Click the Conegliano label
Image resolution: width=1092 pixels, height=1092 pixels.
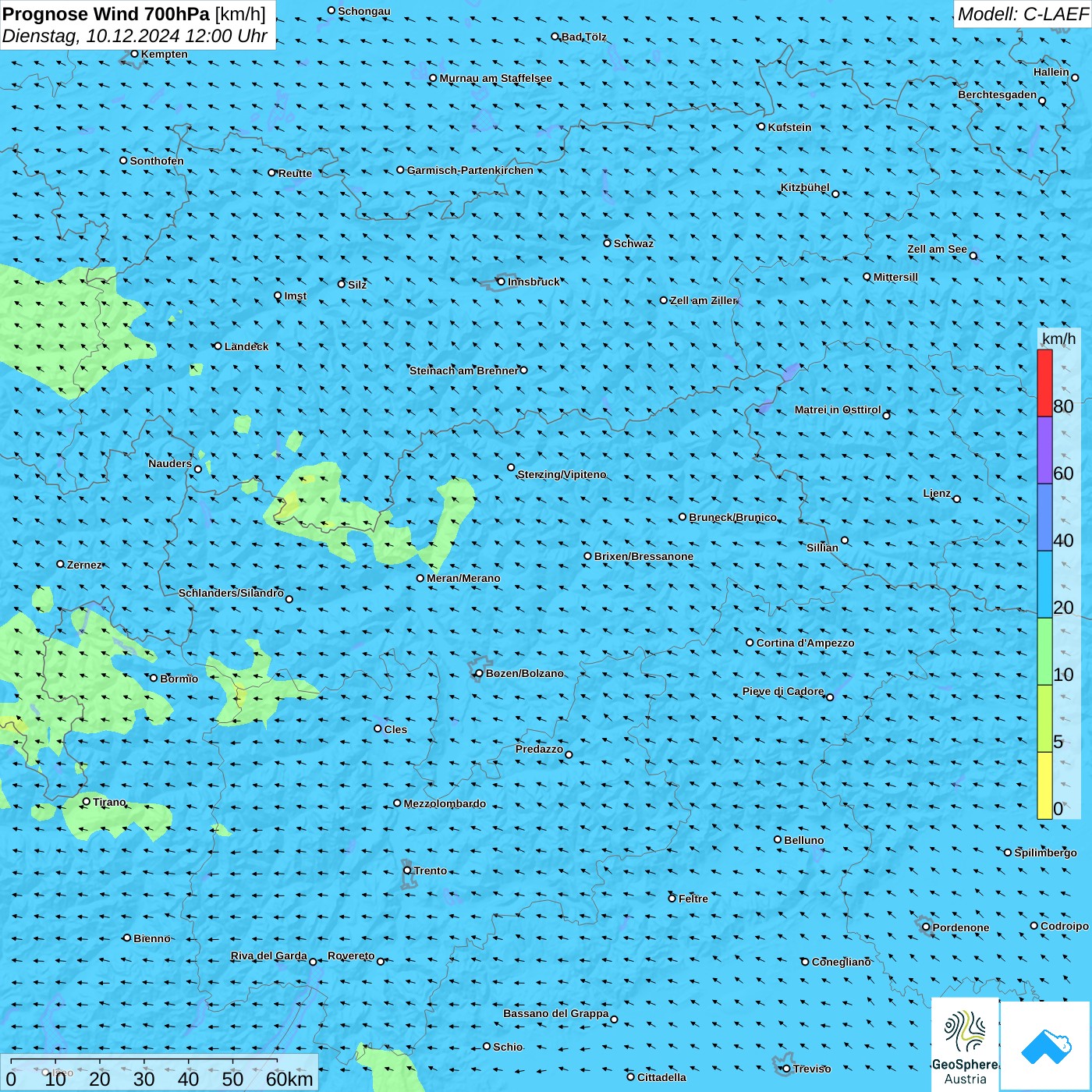point(841,962)
